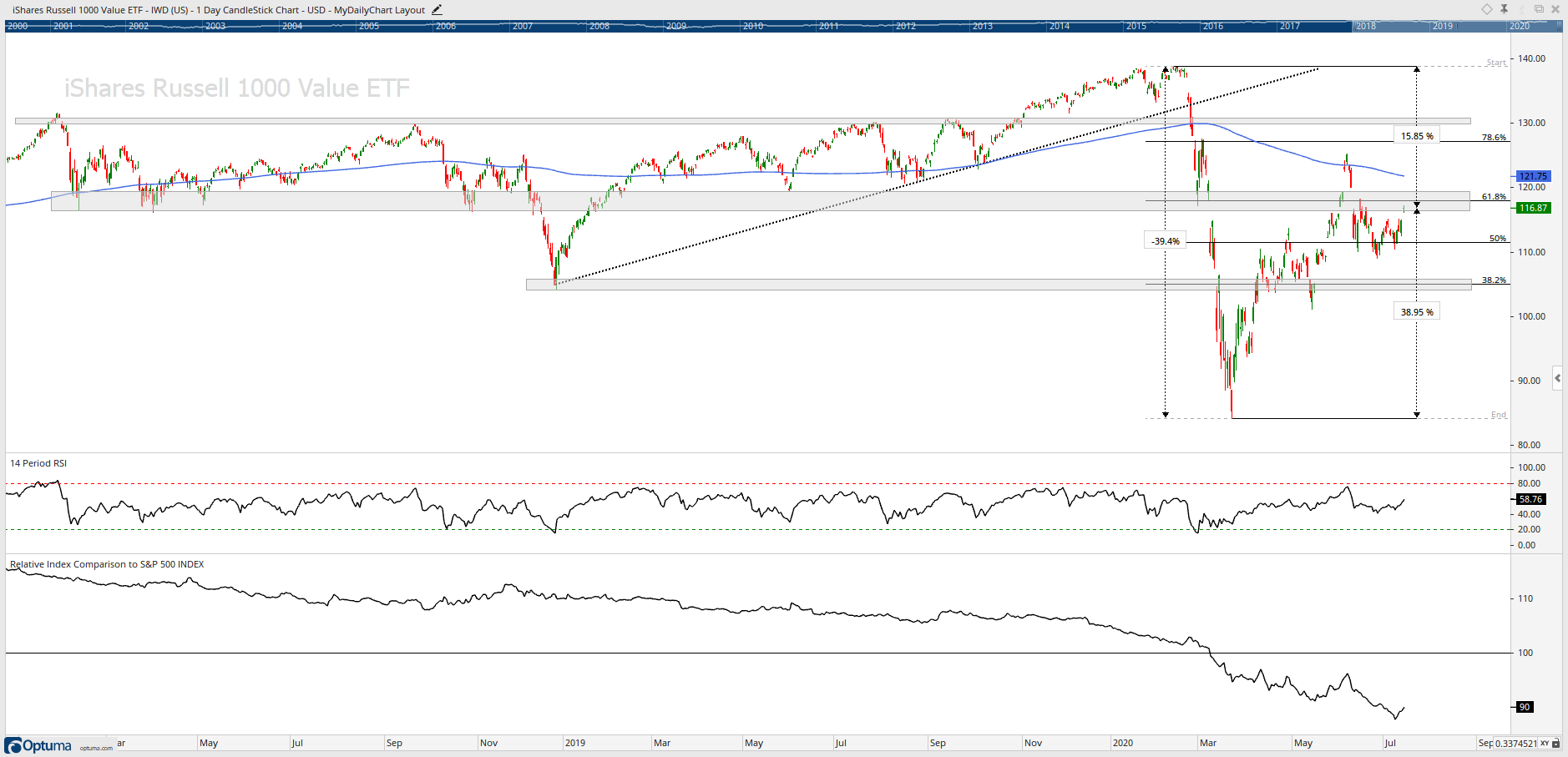Click the diamond icon in the title bar
This screenshot has height=757, width=1568.
pos(1487,9)
